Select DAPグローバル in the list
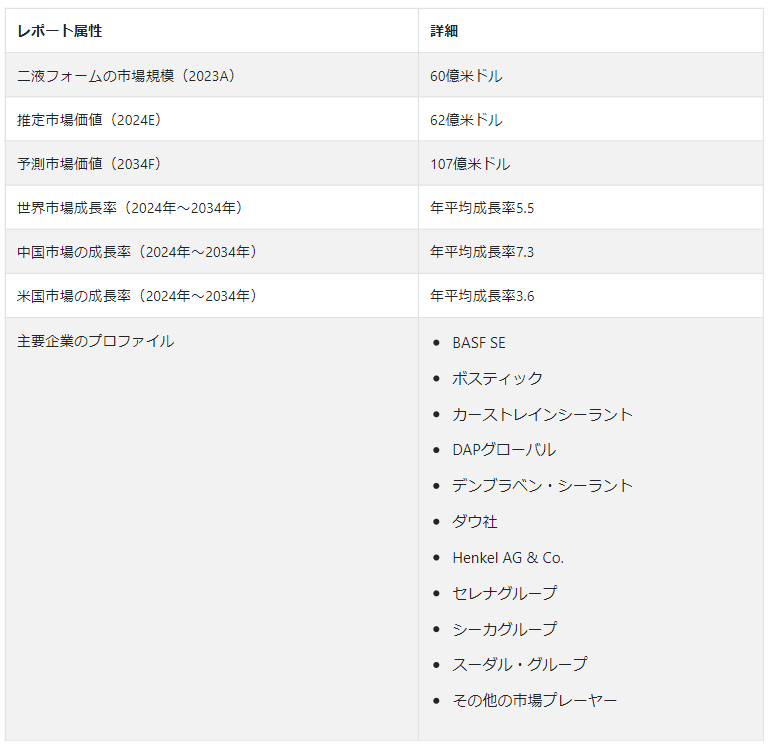The width and height of the screenshot is (771, 746). click(x=504, y=450)
